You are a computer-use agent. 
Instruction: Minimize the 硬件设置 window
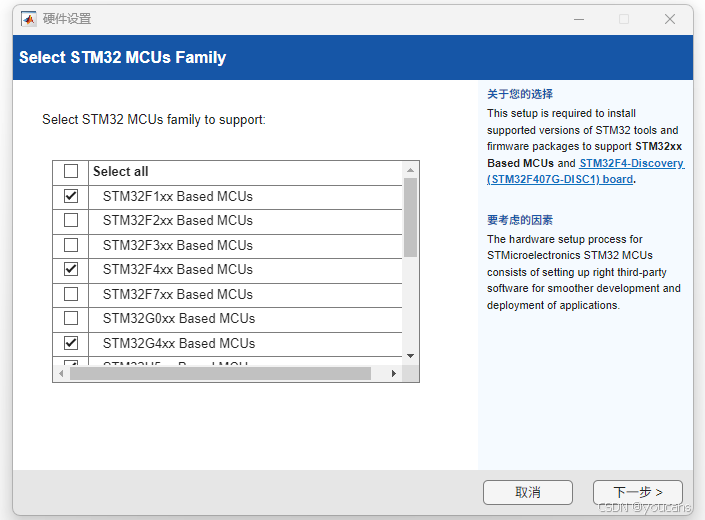point(579,19)
